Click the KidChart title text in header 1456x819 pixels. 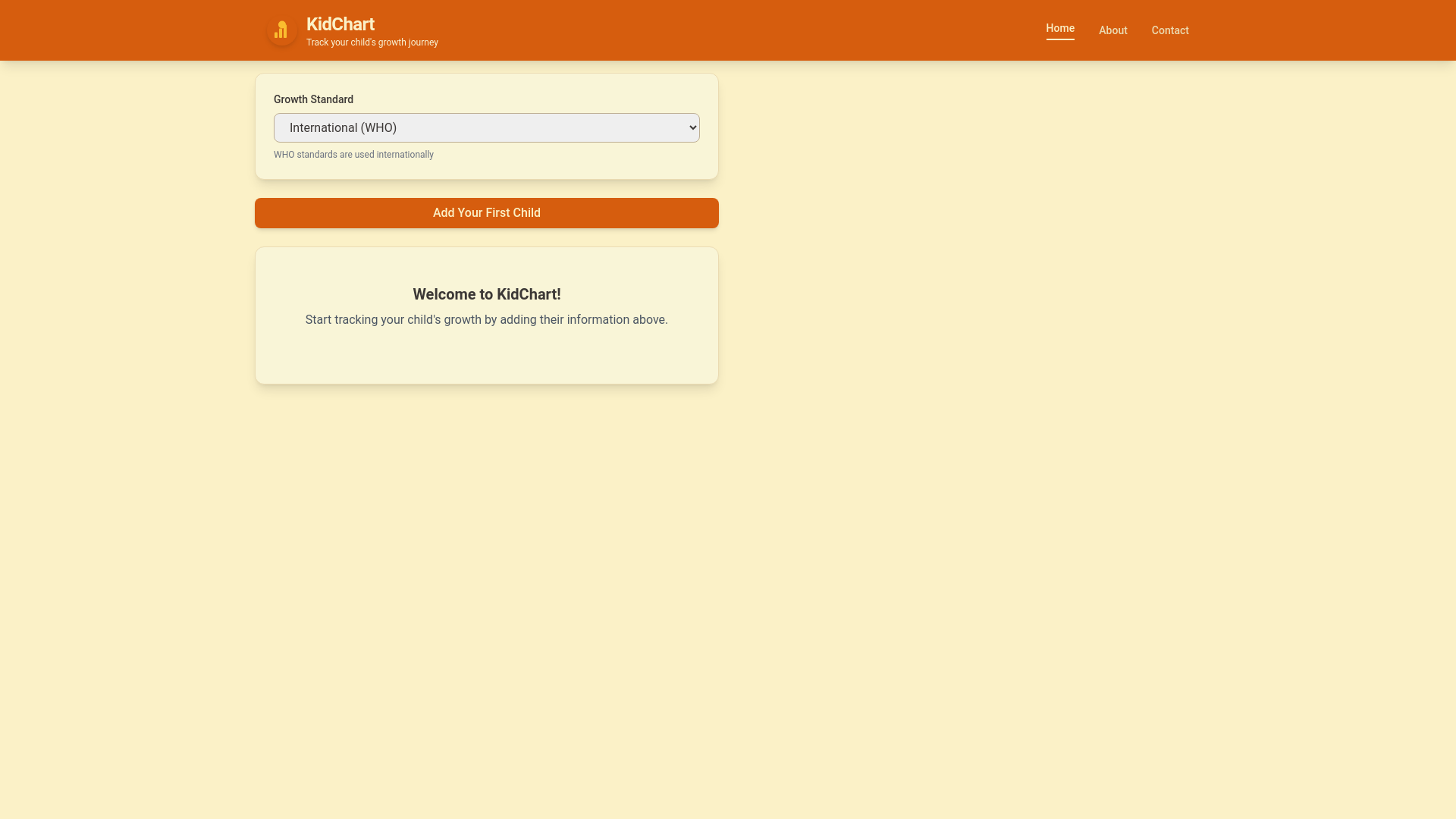click(340, 24)
